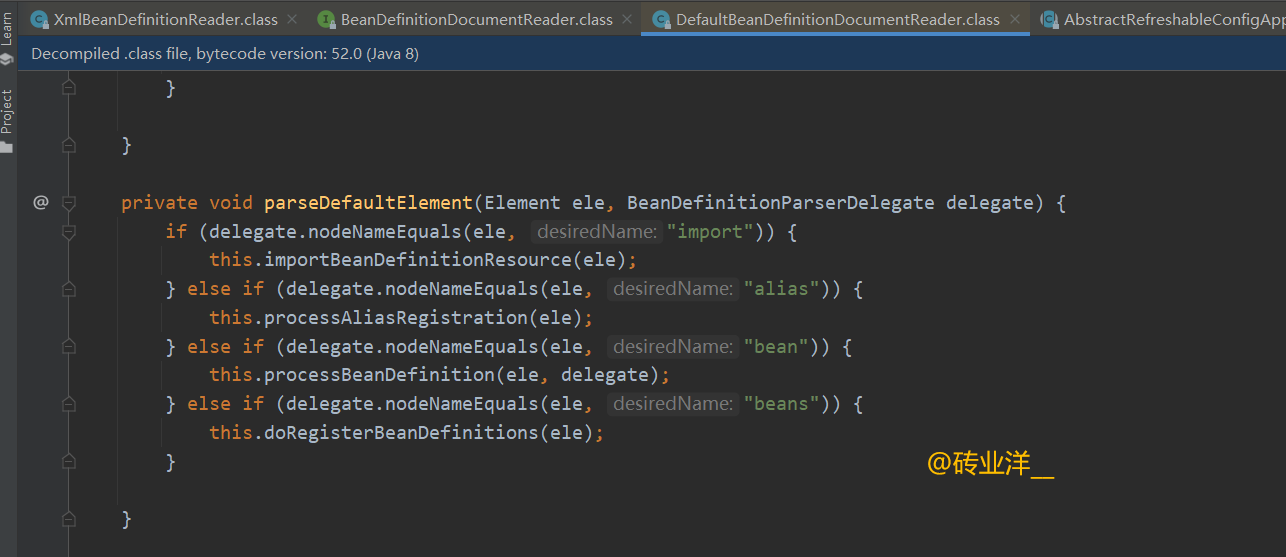Click fold end marker closing parseDefaultElement
The width and height of the screenshot is (1286, 557).
[x=68, y=519]
